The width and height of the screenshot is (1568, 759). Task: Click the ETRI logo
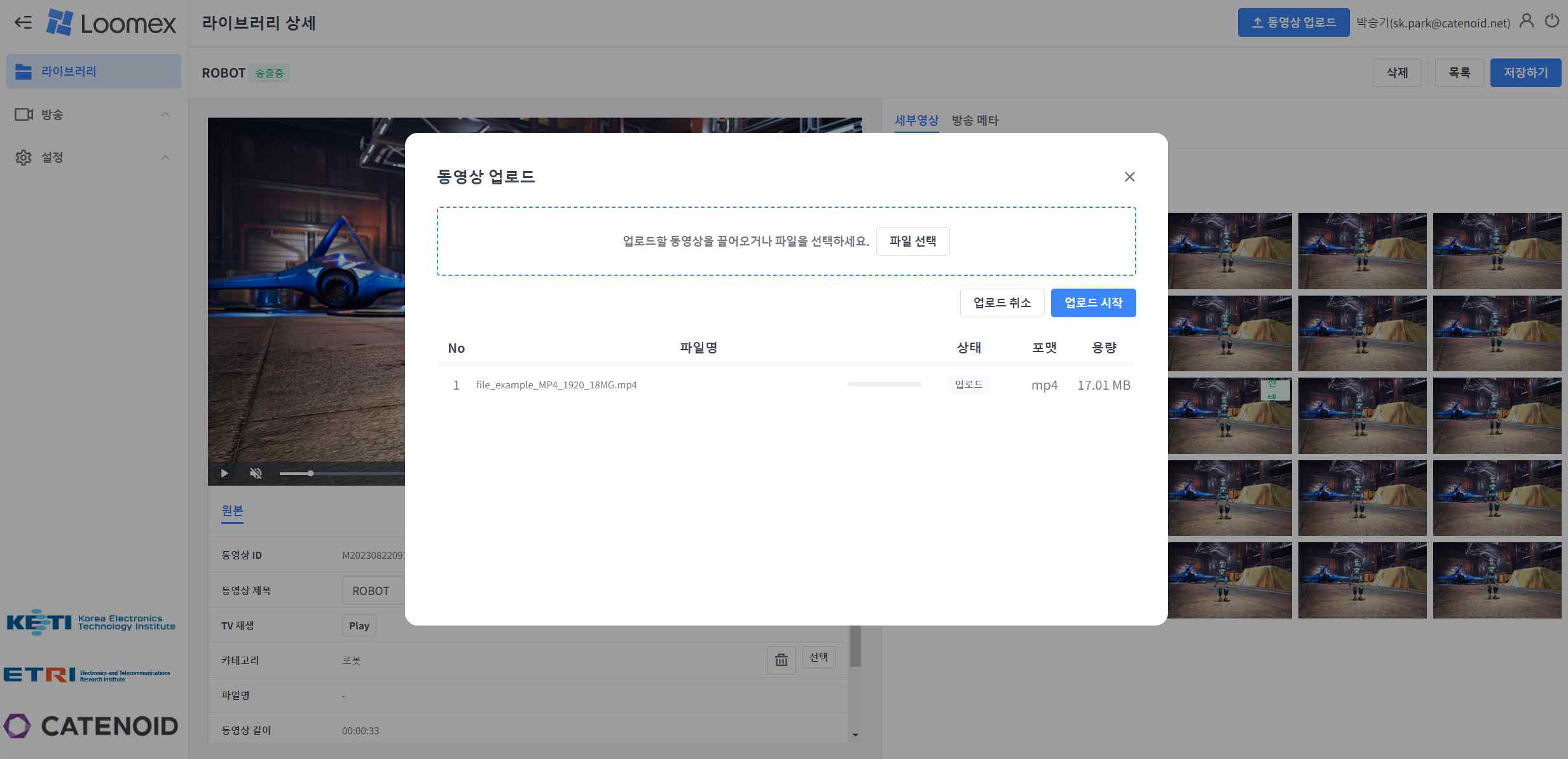(87, 675)
